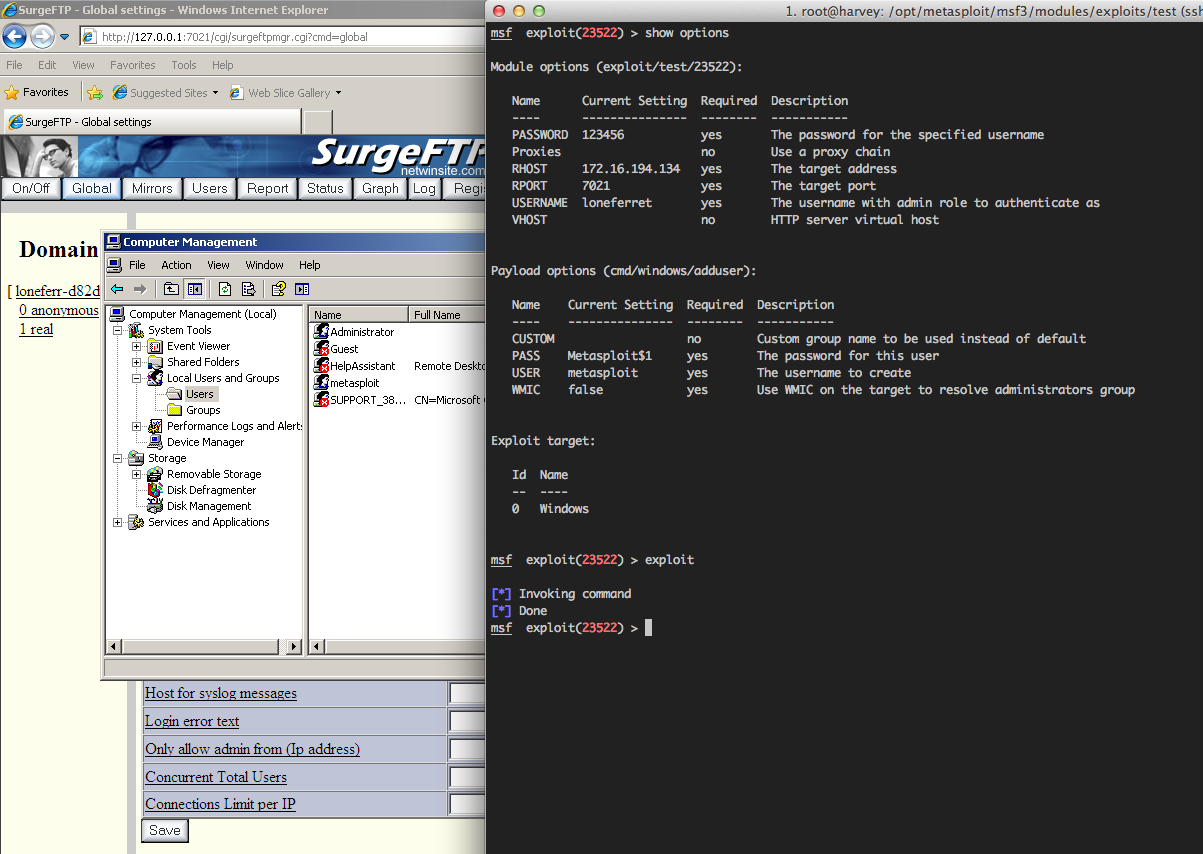Viewport: 1203px width, 854px height.
Task: Click the Name column header in users list
Action: tap(359, 314)
